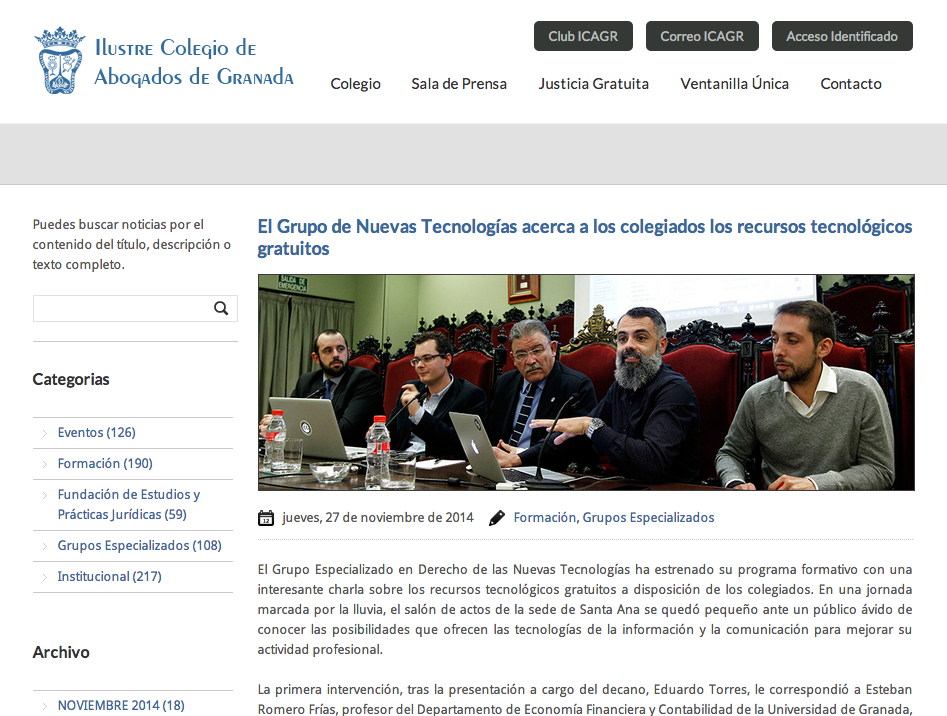Click the Formación tag under the photo
This screenshot has width=947, height=716.
click(545, 517)
